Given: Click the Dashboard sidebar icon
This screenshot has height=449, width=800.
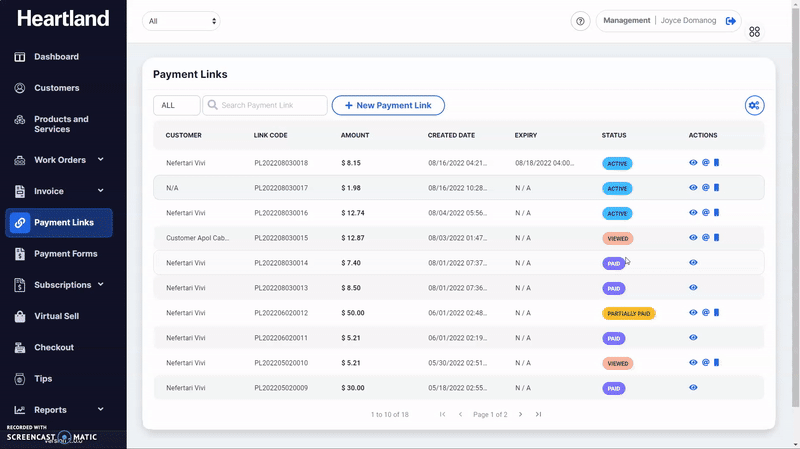Looking at the screenshot, I should click(20, 57).
